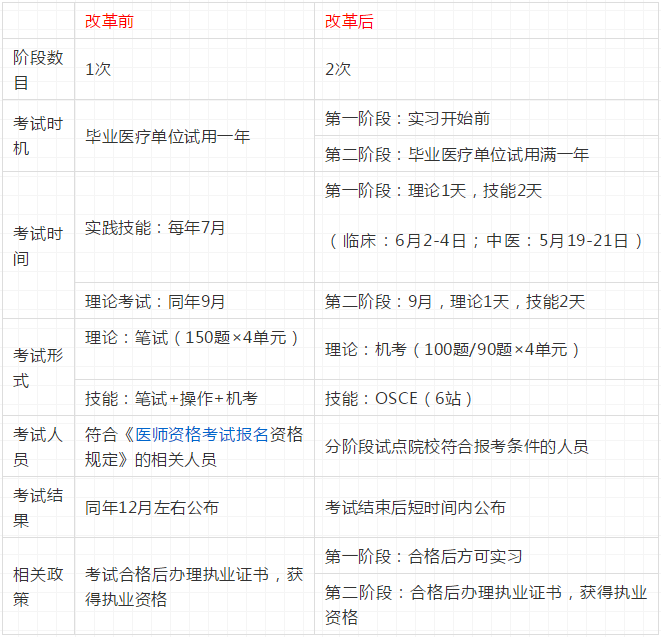Select the 技能：OSCE（6站）cell

[399, 398]
